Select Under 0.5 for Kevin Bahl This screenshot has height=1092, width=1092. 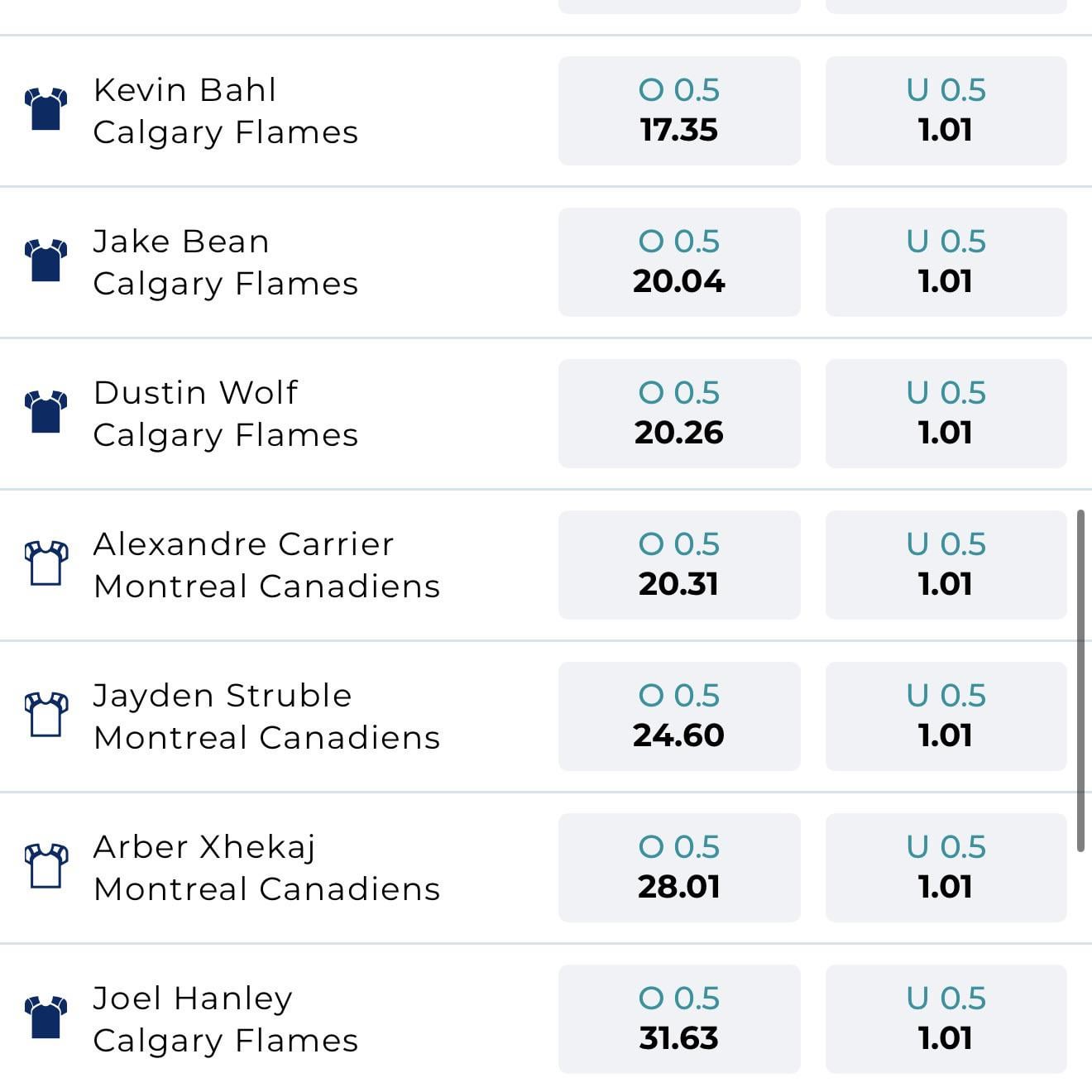(946, 111)
